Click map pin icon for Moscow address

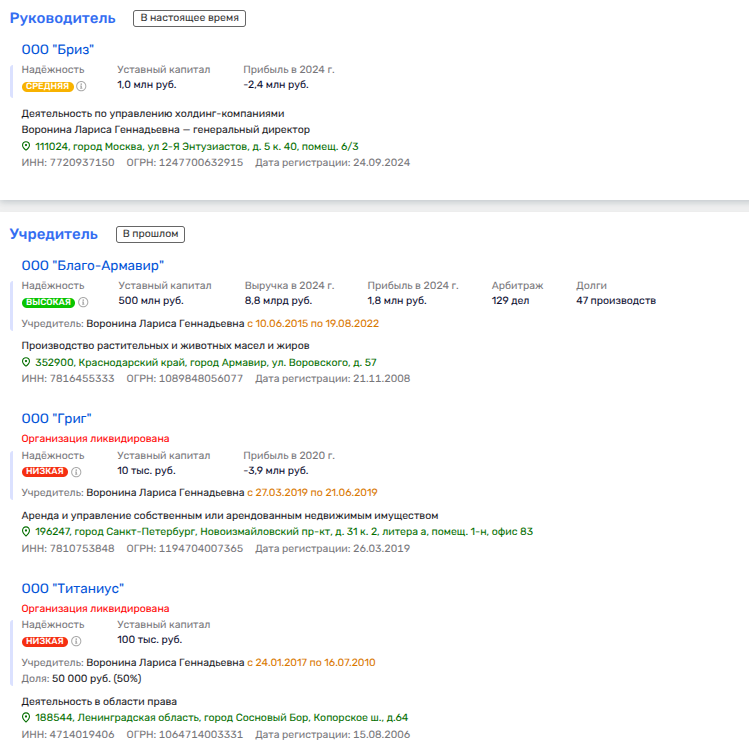tap(27, 146)
